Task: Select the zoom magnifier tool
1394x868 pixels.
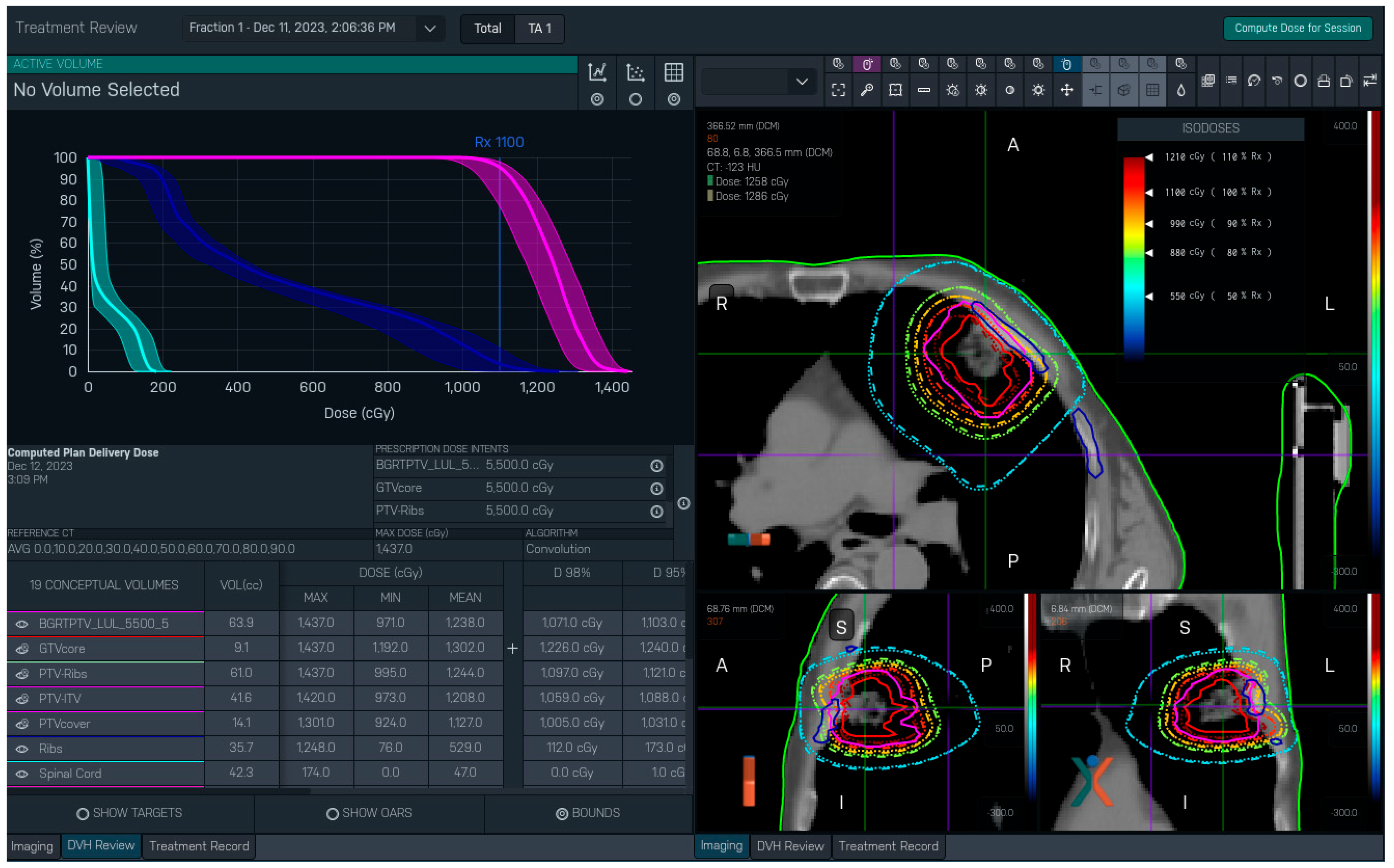Action: pos(866,90)
